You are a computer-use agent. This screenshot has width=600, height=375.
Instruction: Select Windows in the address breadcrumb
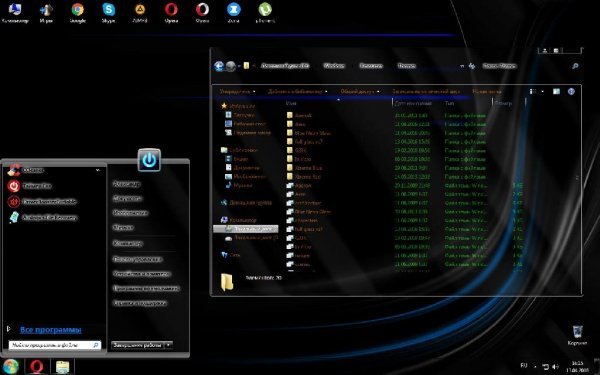point(334,66)
